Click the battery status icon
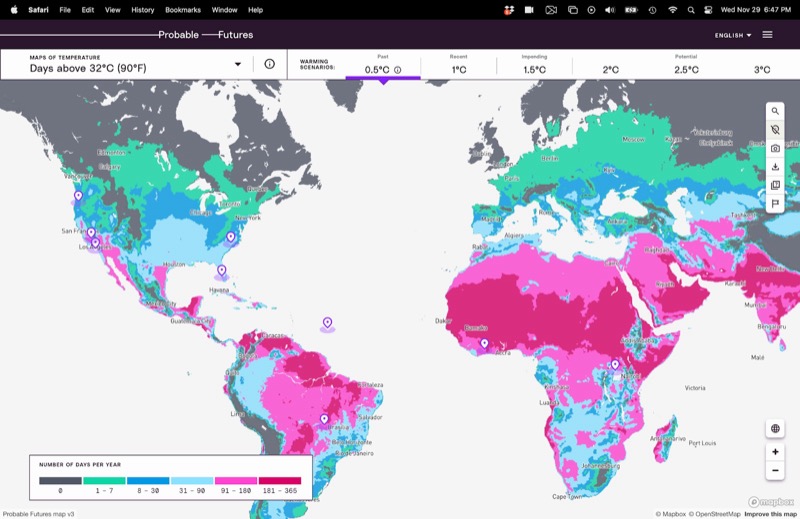The image size is (800, 519). point(632,10)
